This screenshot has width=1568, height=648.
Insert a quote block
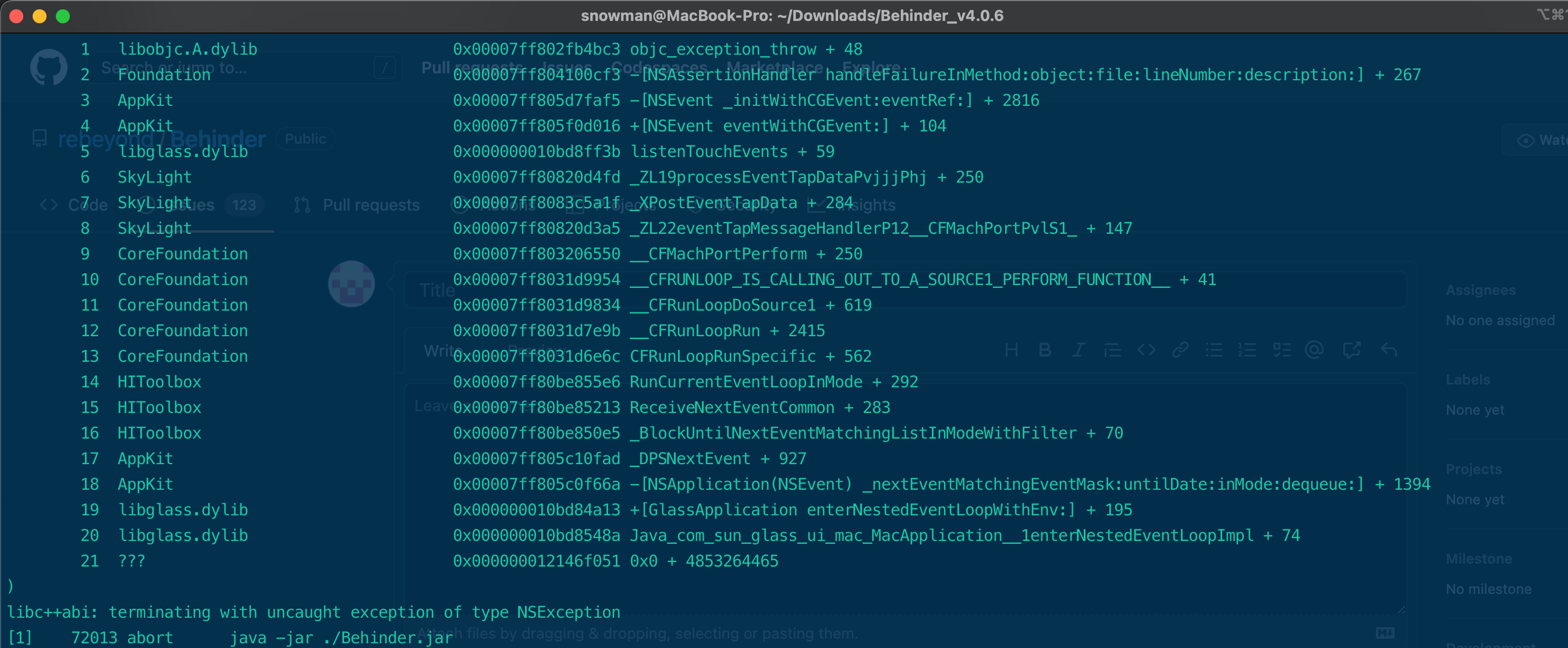point(1113,350)
